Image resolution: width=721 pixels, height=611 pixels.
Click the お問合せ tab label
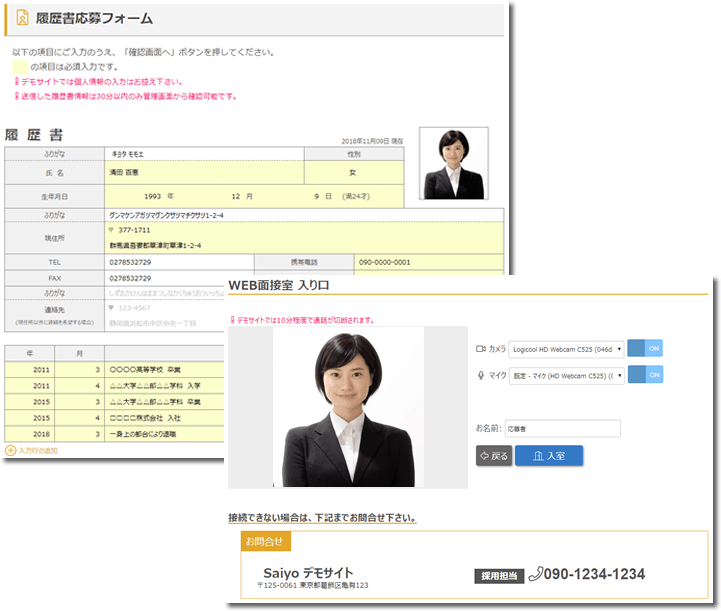(x=266, y=542)
